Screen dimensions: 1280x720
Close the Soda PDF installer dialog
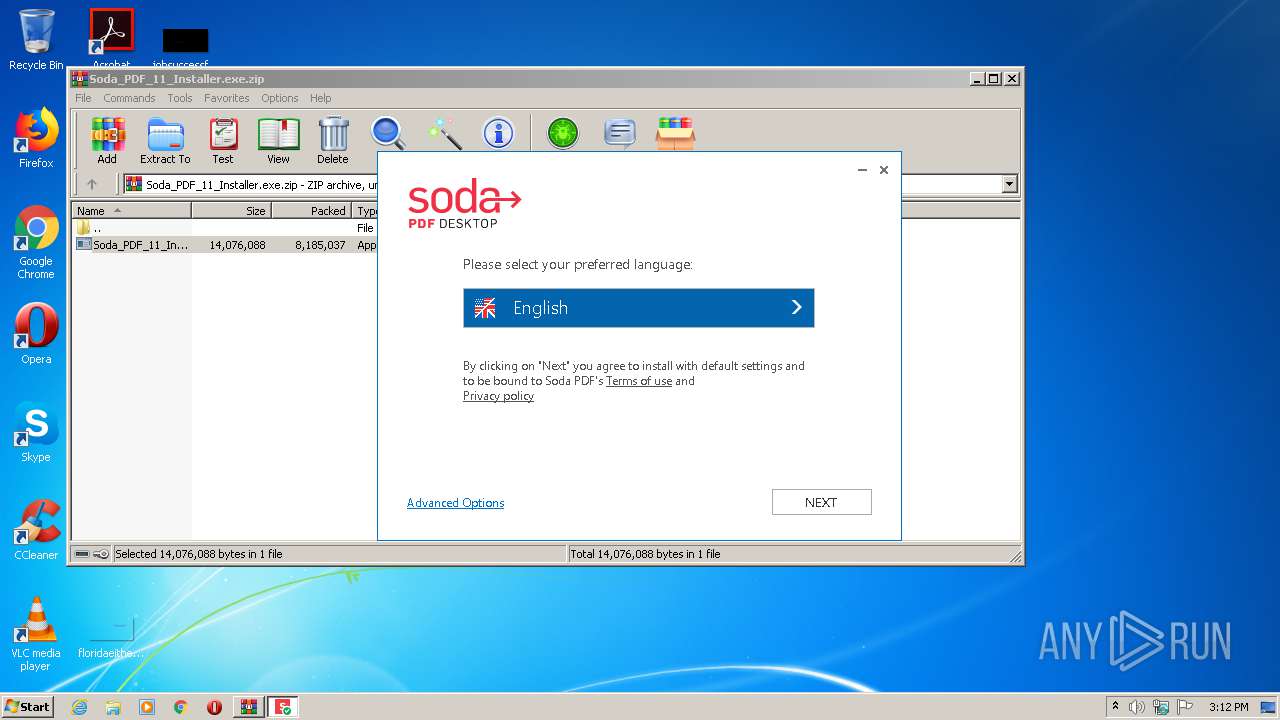click(884, 170)
